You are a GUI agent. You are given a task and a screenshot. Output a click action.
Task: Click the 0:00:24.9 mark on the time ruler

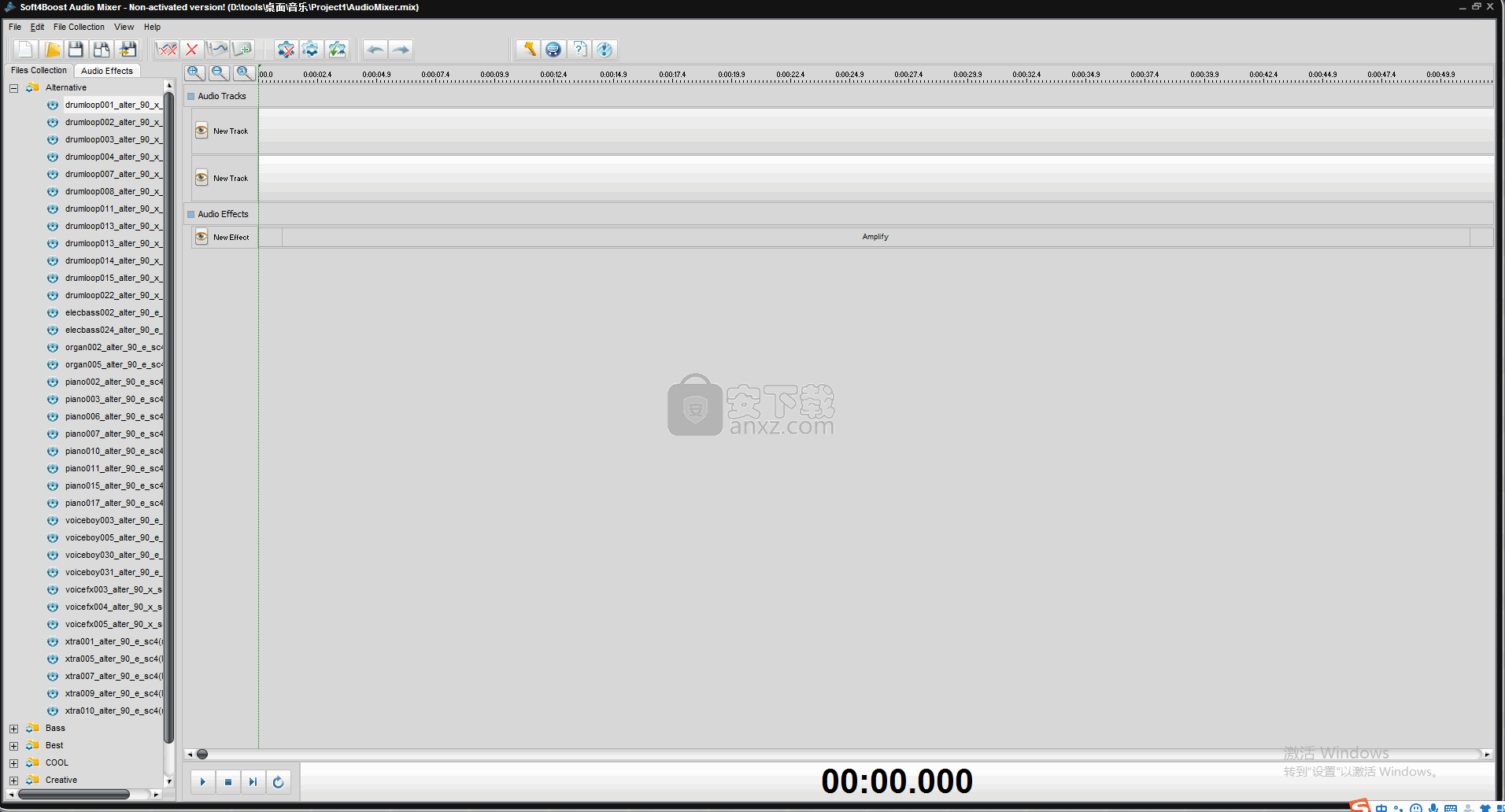click(849, 75)
